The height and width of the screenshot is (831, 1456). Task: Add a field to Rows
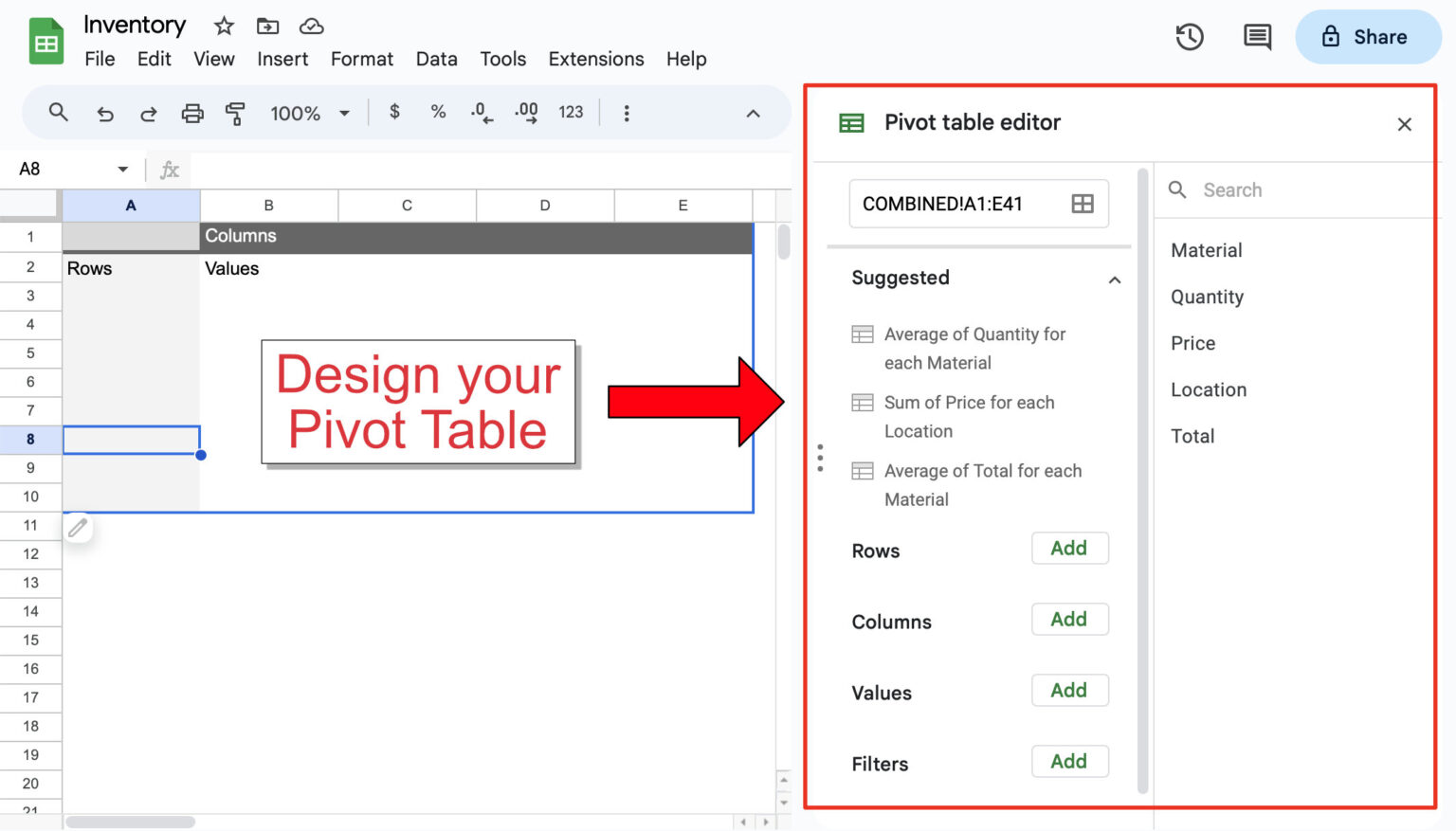coord(1069,548)
